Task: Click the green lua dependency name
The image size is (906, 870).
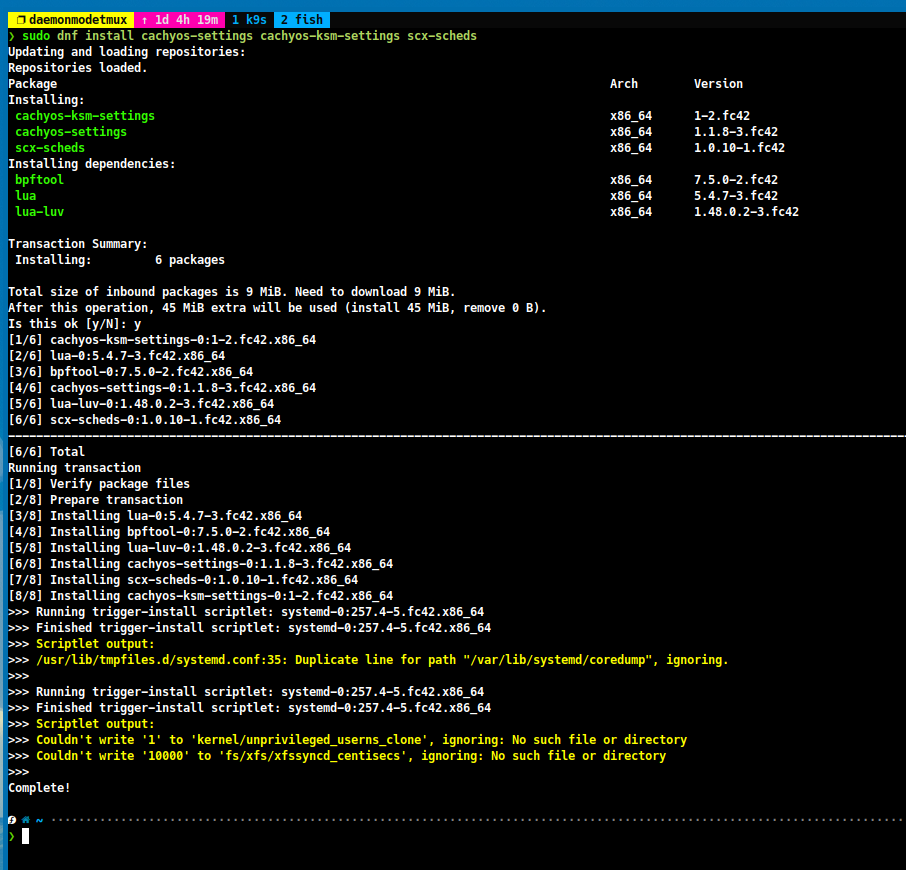Action: pos(25,196)
